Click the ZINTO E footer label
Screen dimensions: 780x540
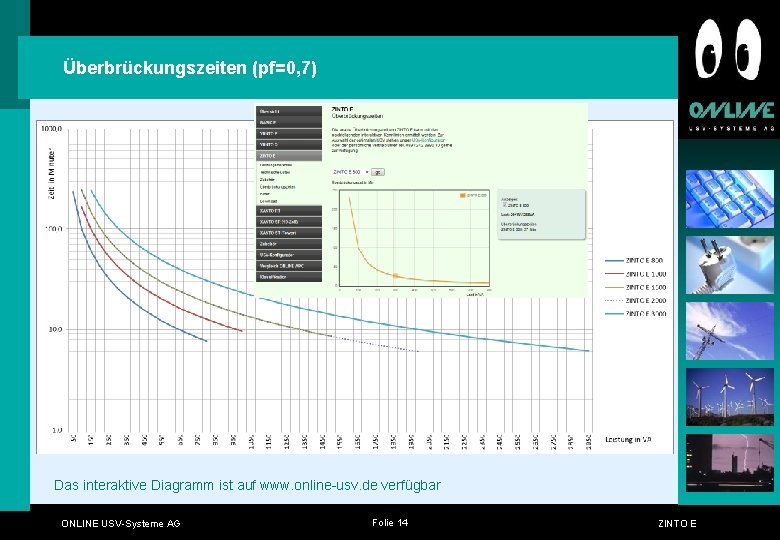pyautogui.click(x=677, y=523)
